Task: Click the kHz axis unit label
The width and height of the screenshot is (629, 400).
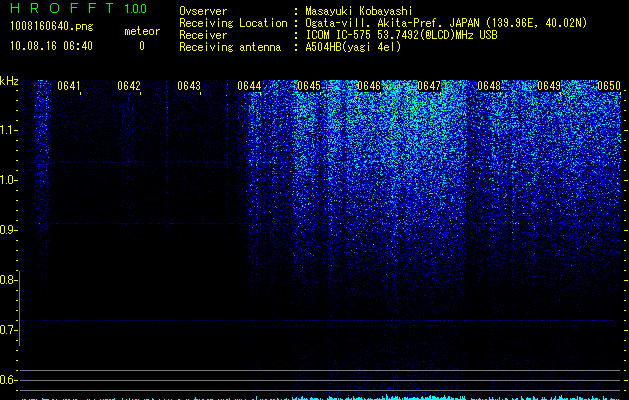Action: (x=9, y=81)
